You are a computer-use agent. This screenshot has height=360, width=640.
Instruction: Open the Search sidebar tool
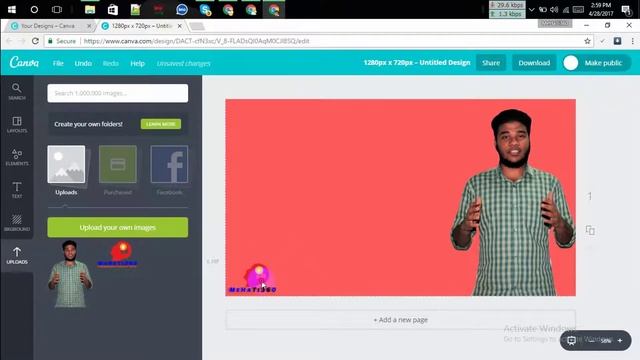click(x=17, y=91)
